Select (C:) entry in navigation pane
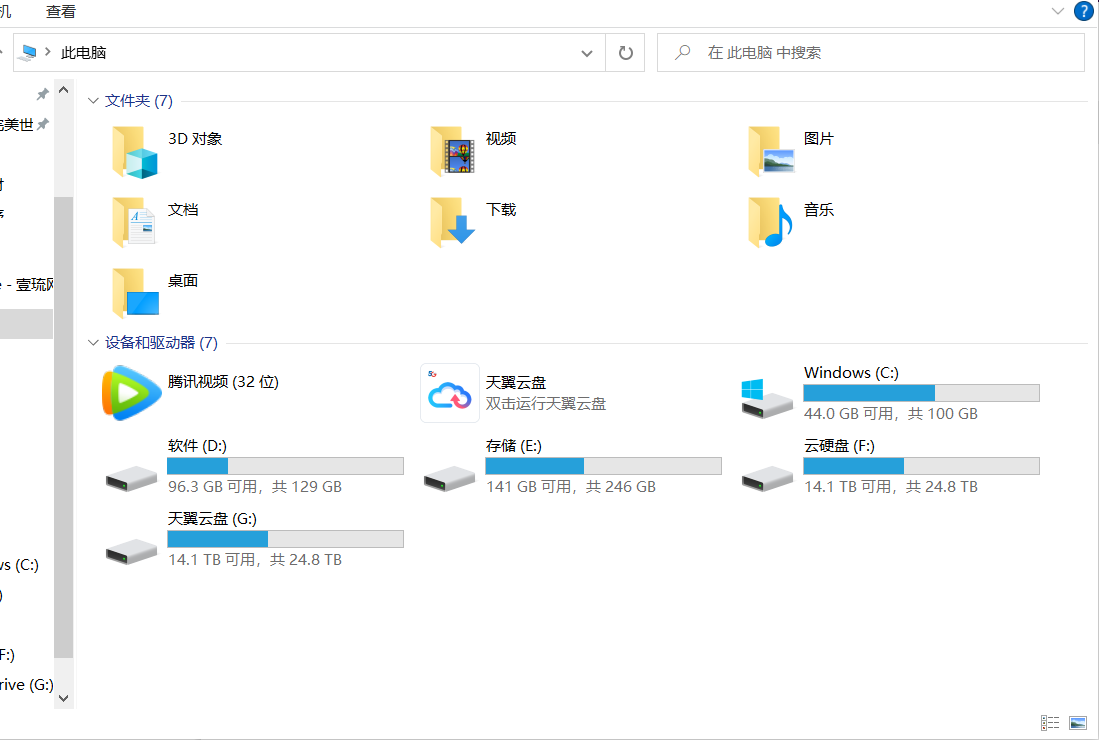This screenshot has width=1099, height=740. 20,565
